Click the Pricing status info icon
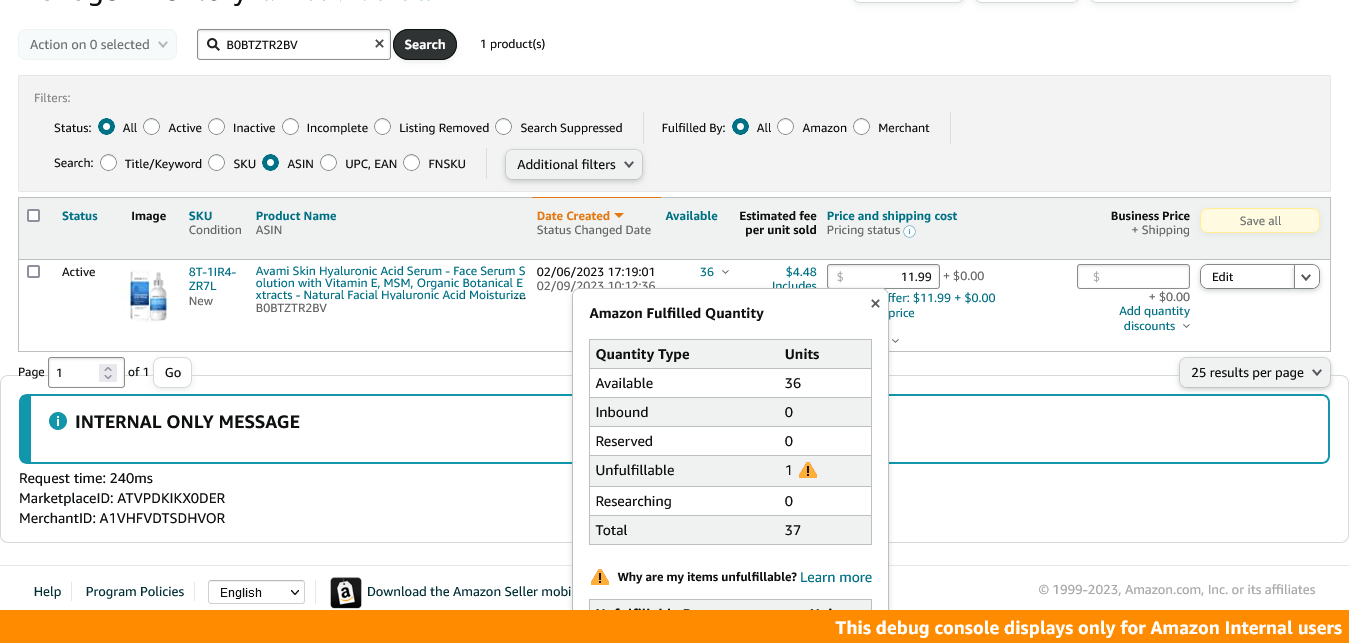 (x=910, y=231)
